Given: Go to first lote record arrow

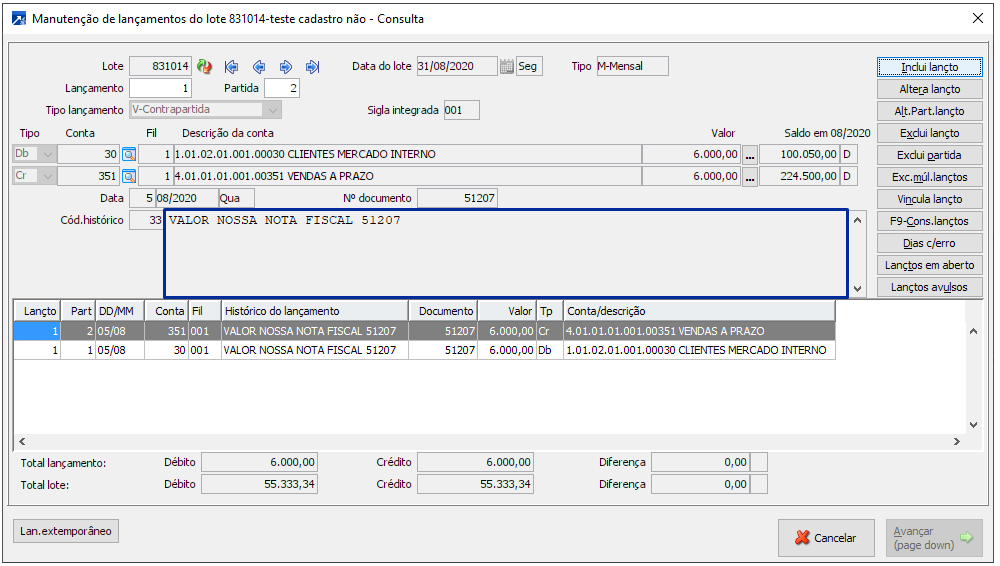Looking at the screenshot, I should (x=232, y=67).
